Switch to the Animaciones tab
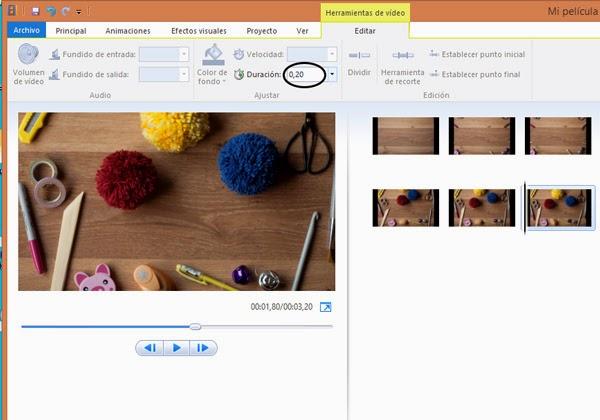 (127, 31)
